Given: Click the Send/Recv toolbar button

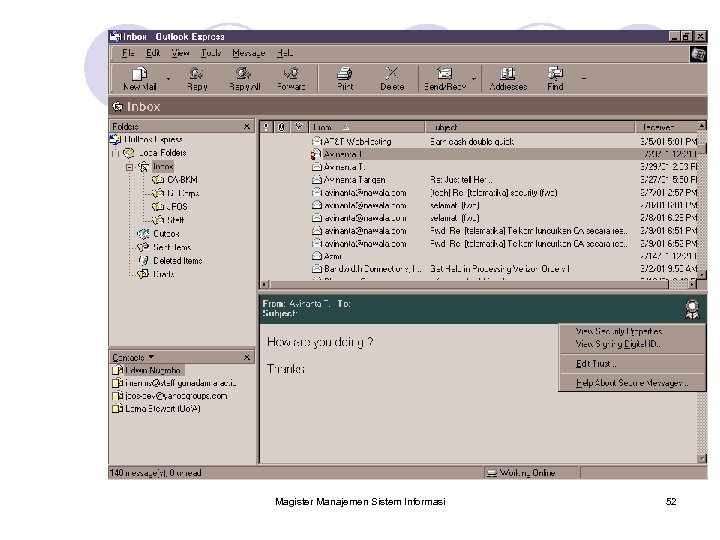Looking at the screenshot, I should [444, 79].
